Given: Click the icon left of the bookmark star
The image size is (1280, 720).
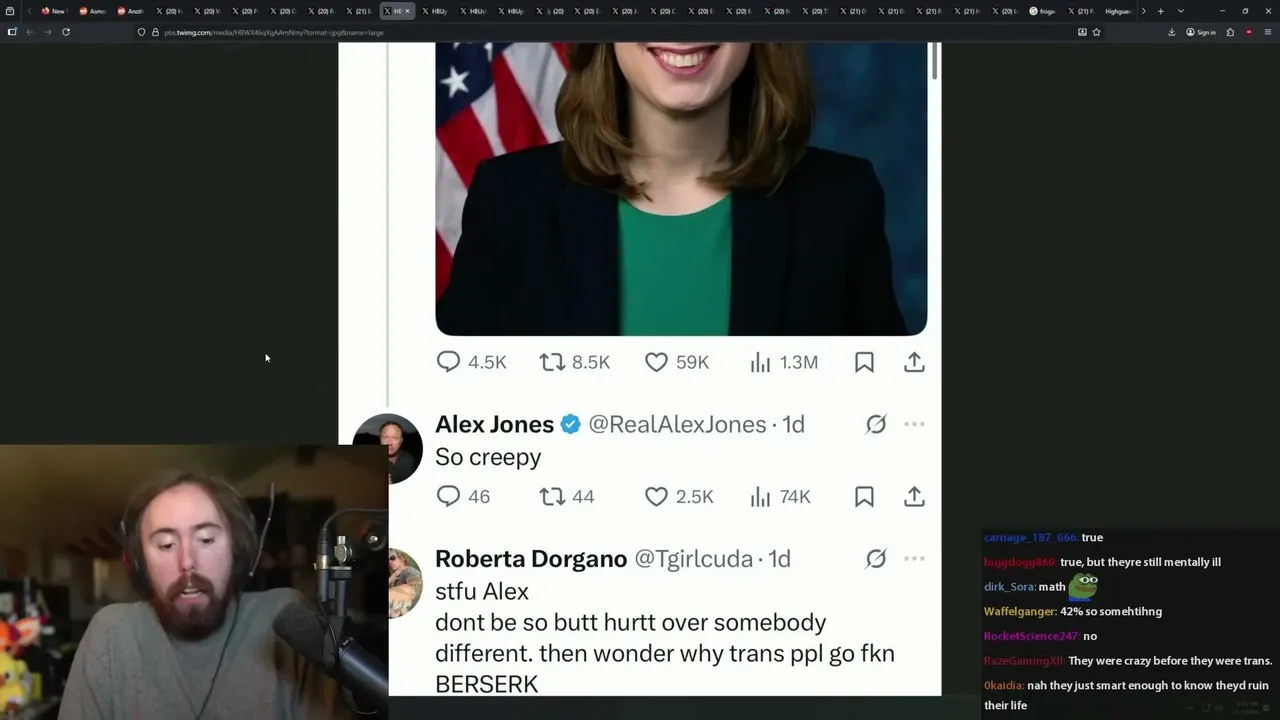Looking at the screenshot, I should point(1082,32).
